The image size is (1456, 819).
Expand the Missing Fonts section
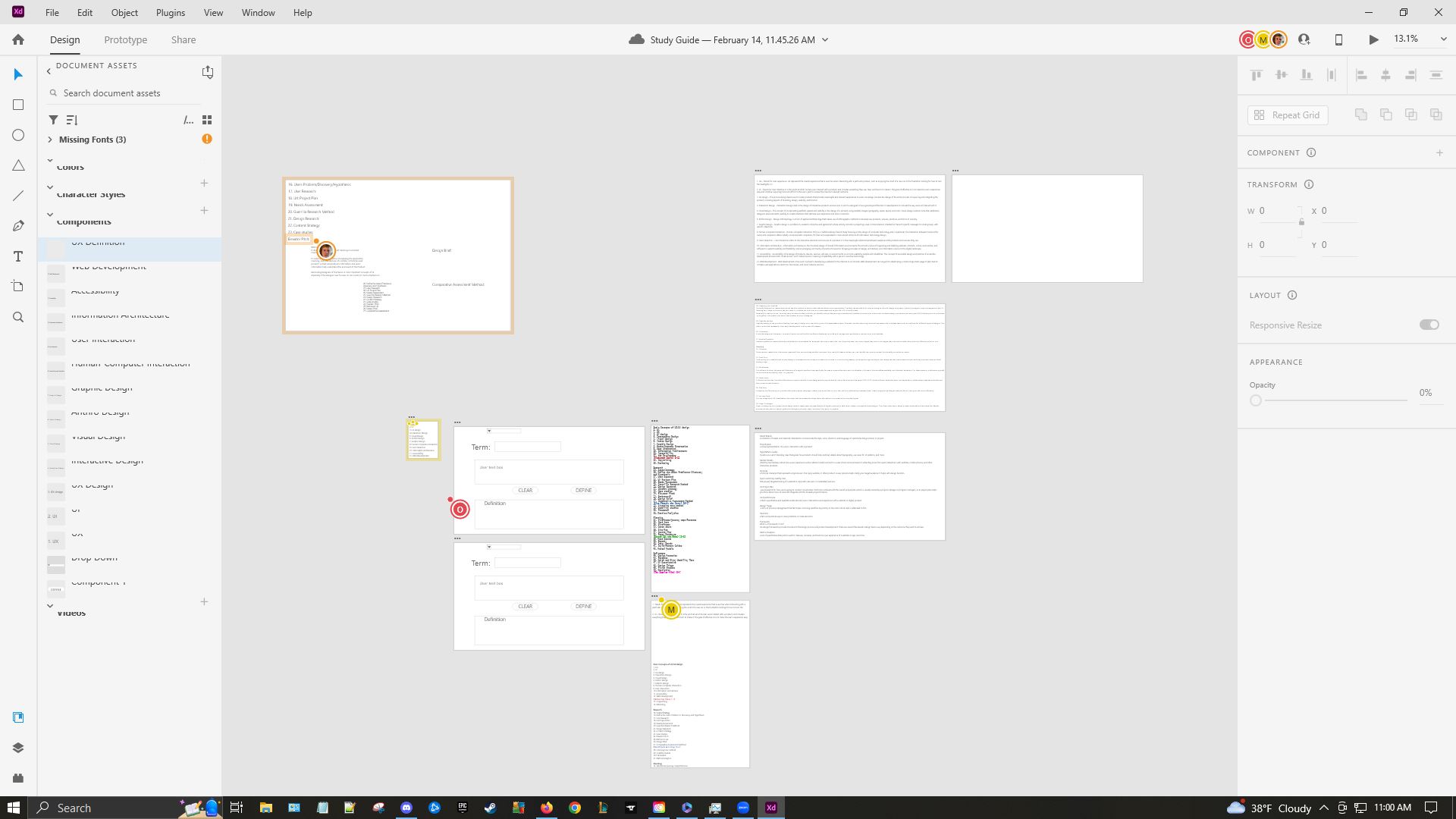(50, 140)
